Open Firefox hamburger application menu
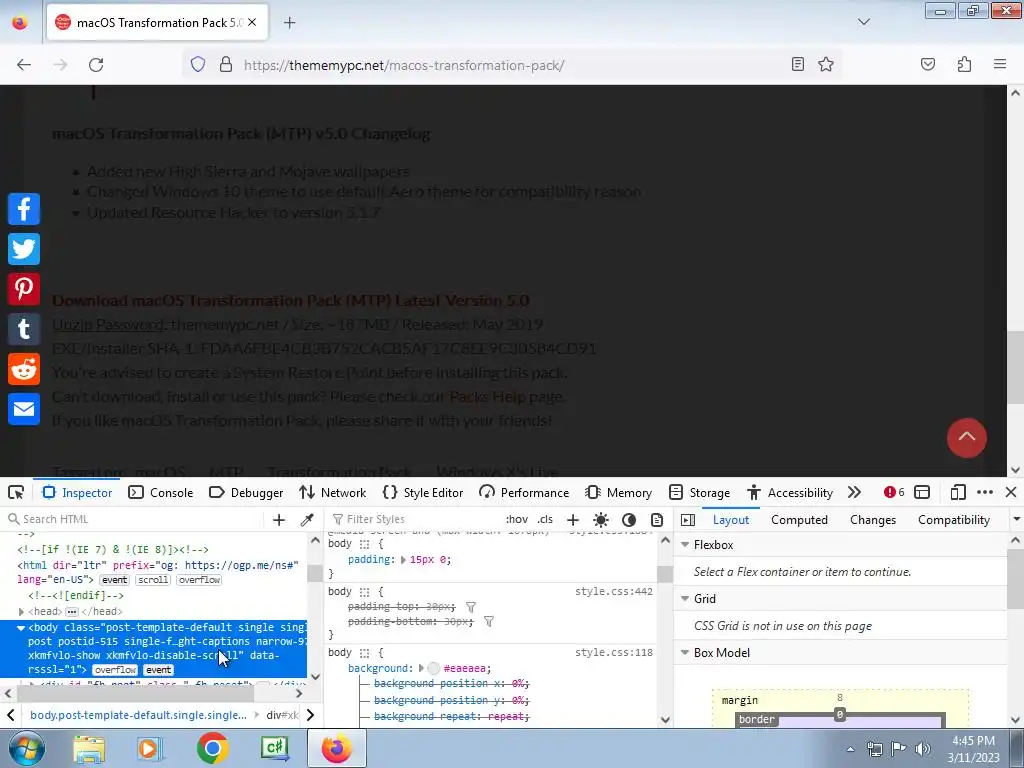1024x768 pixels. pyautogui.click(x=1000, y=65)
